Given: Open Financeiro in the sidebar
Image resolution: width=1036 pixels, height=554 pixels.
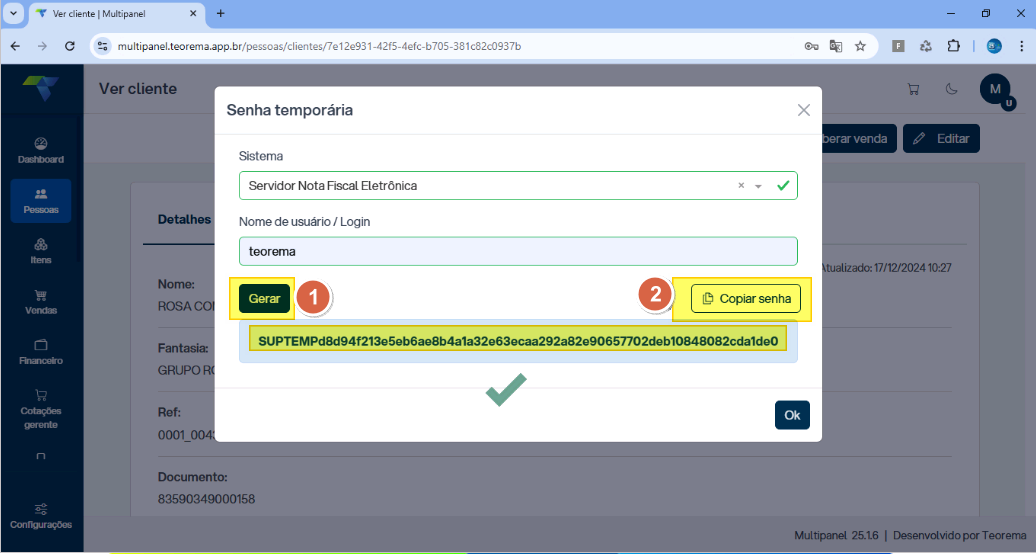Looking at the screenshot, I should coord(41,352).
